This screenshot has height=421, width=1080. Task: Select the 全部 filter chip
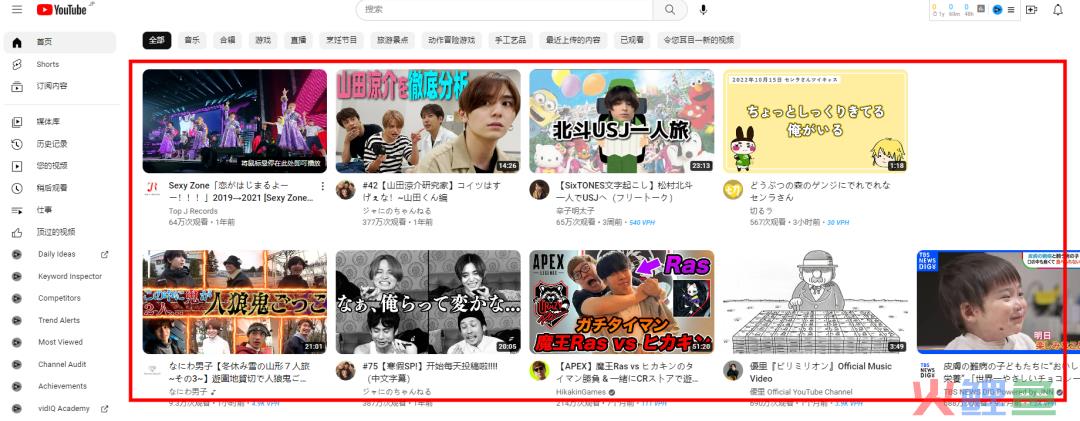tap(157, 40)
